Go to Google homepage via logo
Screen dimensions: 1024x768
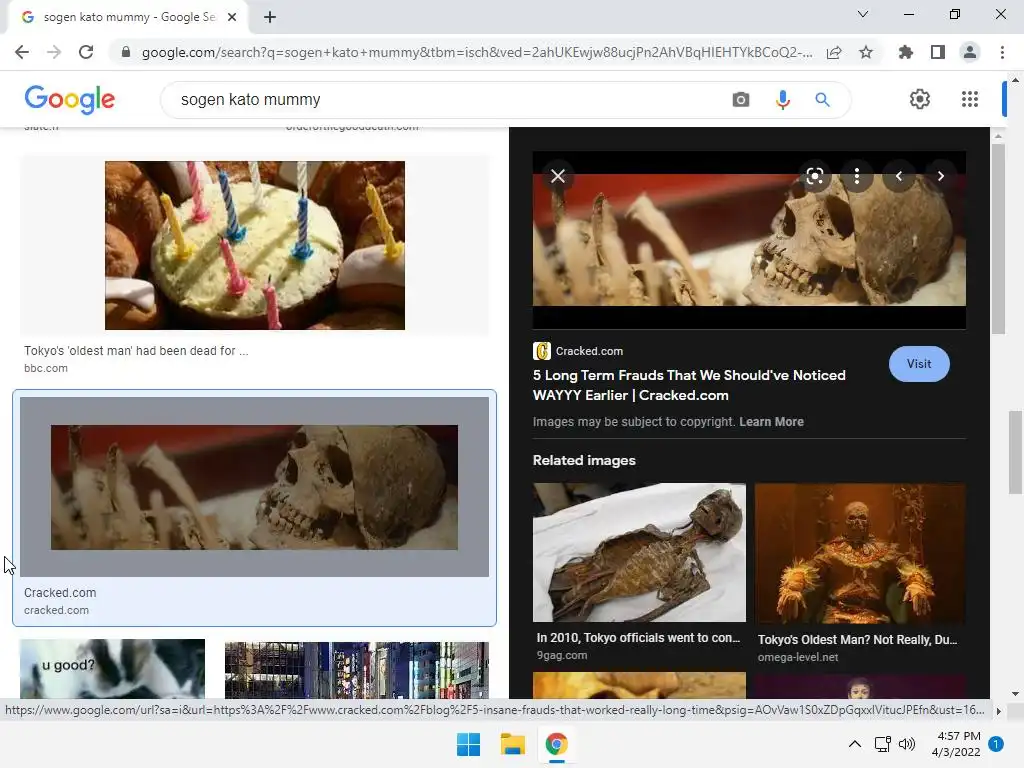pos(70,99)
